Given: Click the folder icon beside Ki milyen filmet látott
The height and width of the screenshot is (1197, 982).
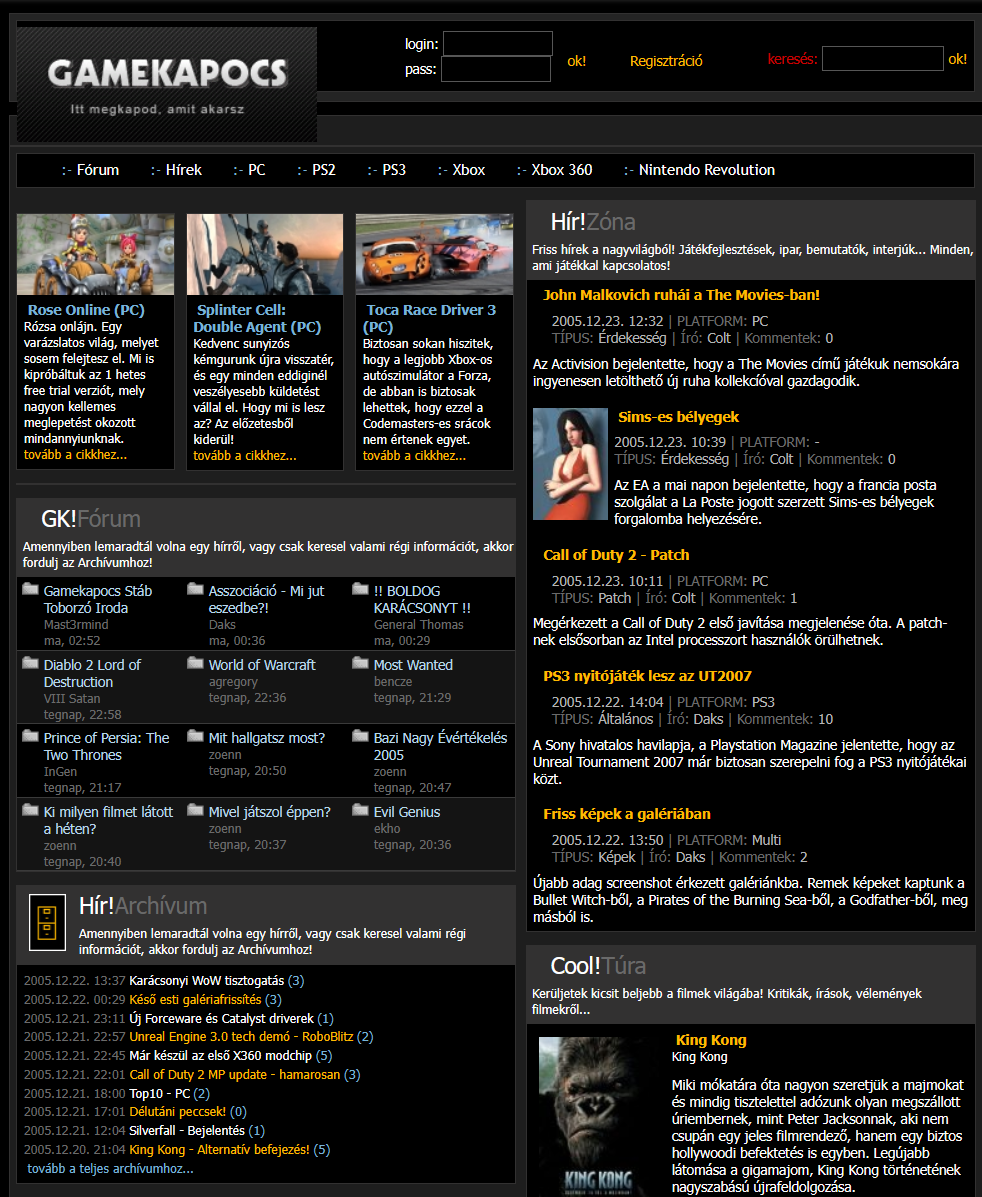Looking at the screenshot, I should [31, 810].
